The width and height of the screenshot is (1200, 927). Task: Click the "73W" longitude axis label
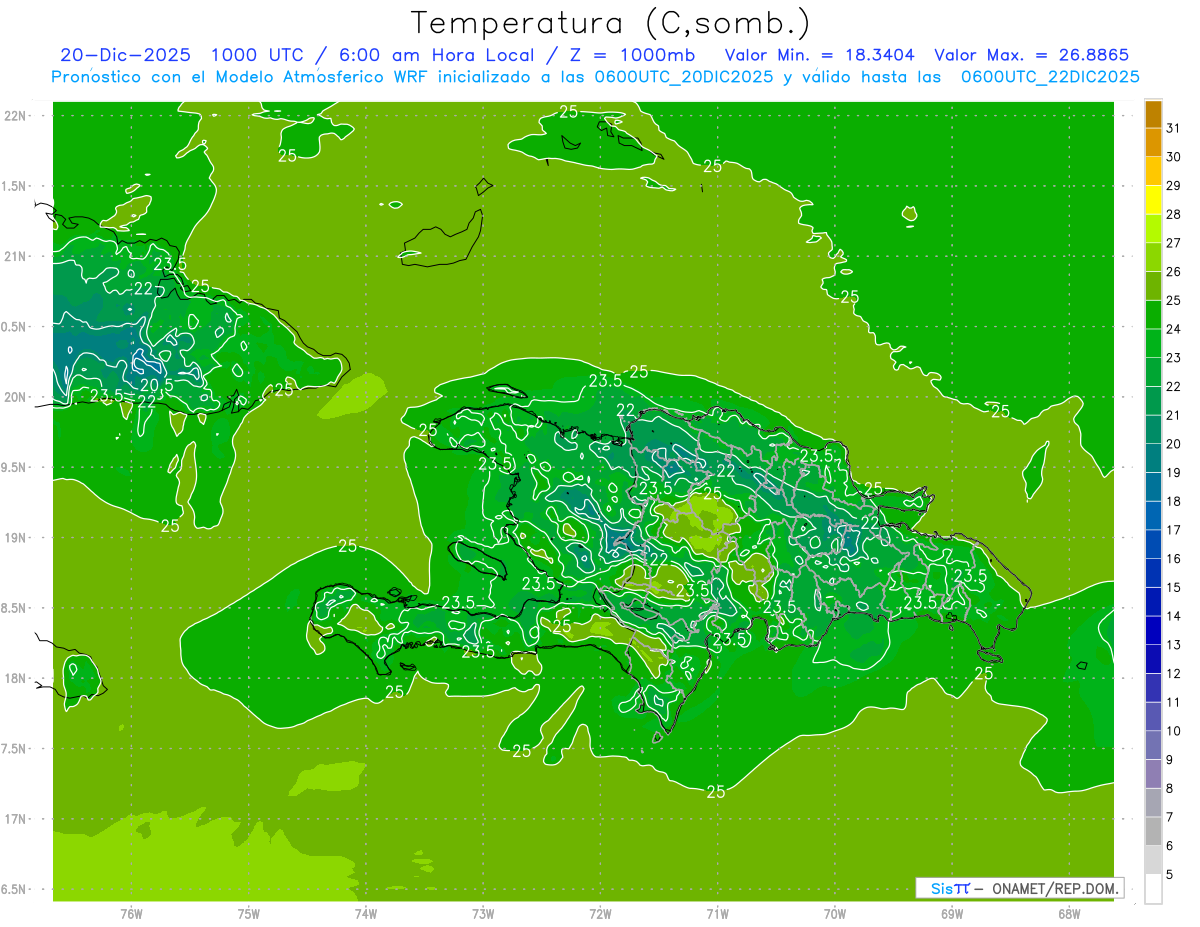click(483, 914)
